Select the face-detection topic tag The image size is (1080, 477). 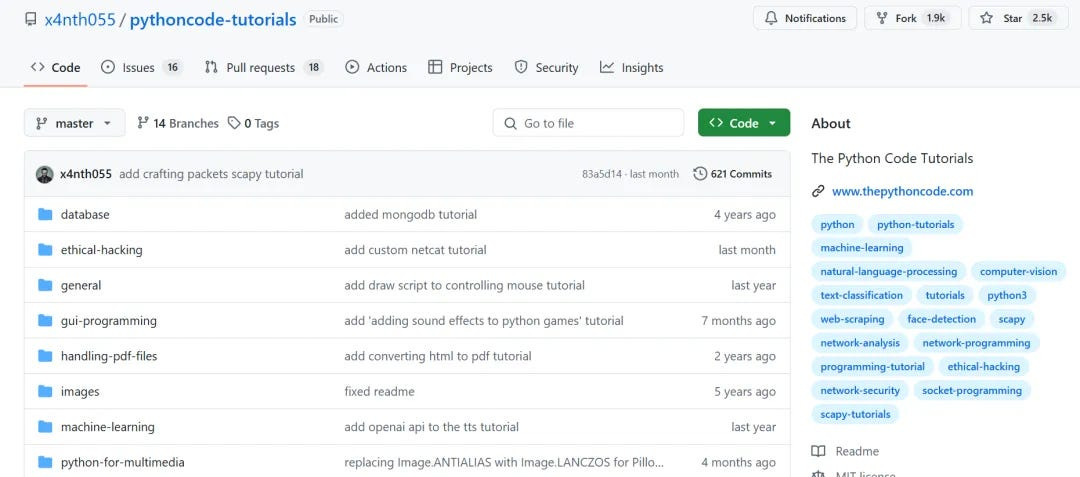941,319
